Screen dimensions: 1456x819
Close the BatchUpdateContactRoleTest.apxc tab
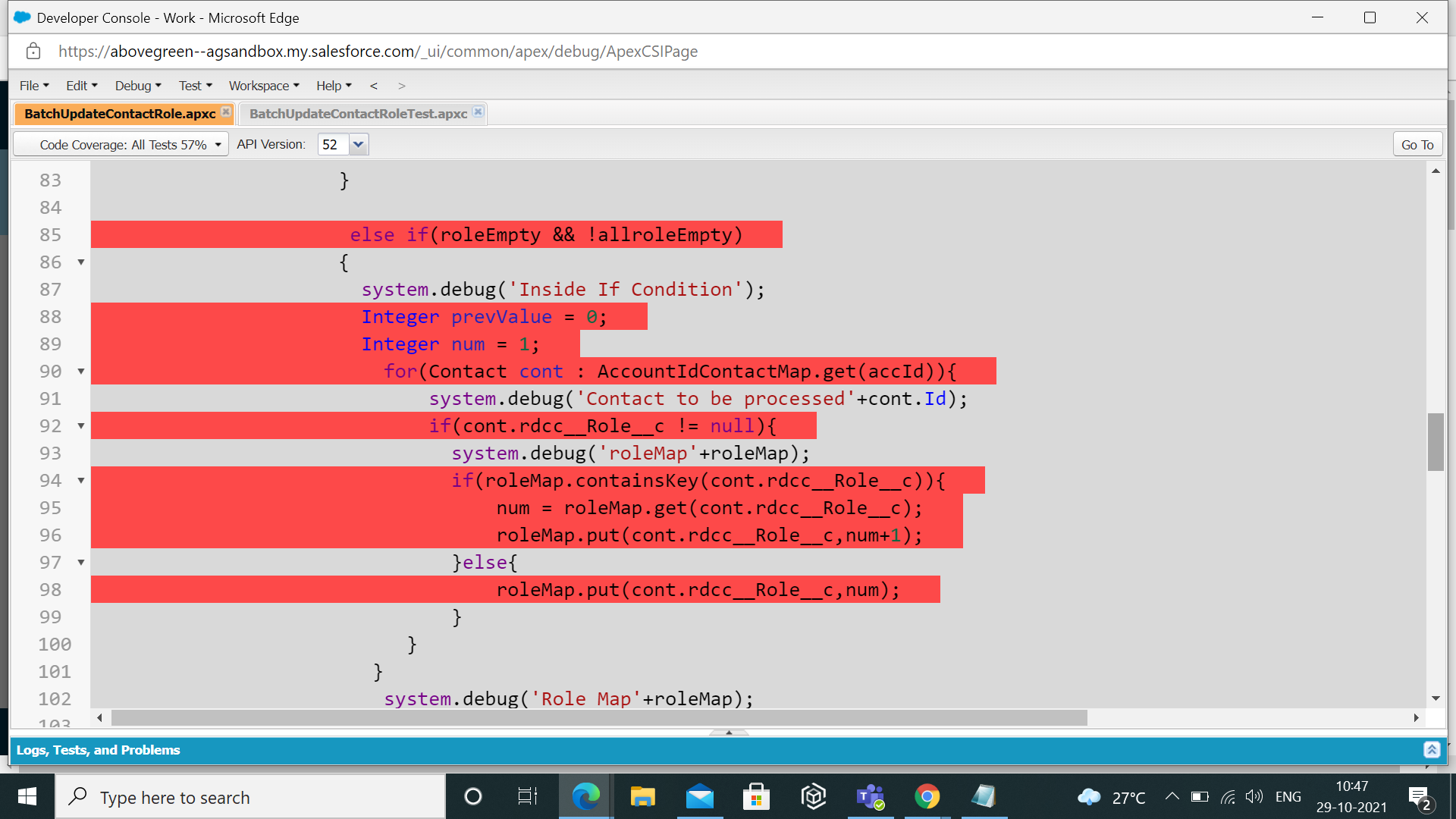point(478,112)
